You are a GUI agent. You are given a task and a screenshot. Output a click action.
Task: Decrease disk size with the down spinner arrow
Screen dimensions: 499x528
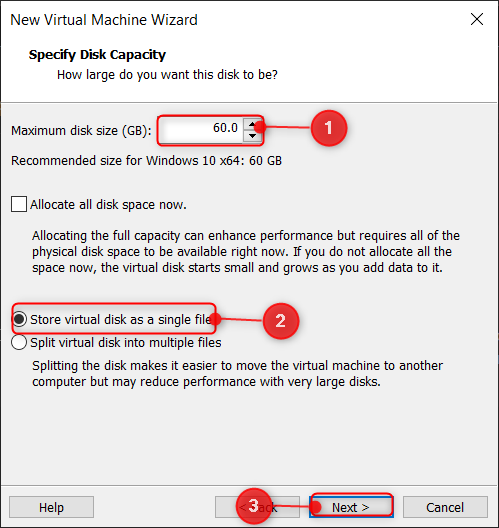pos(253,136)
